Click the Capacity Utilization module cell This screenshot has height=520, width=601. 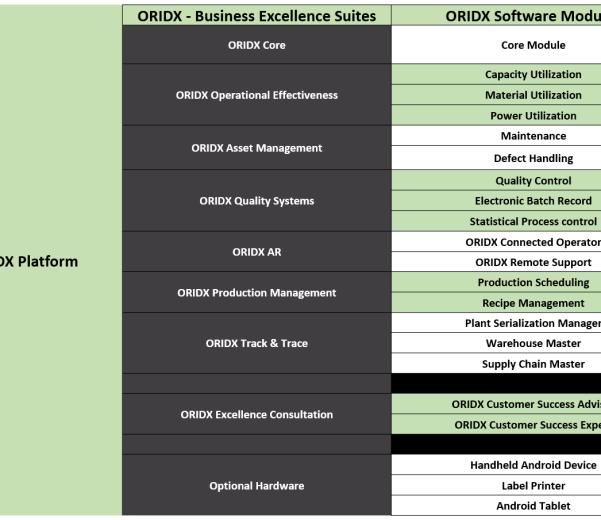[532, 75]
